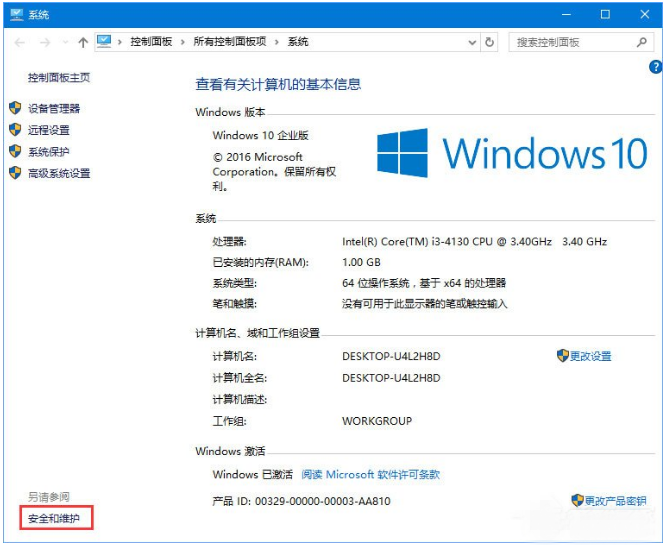Image resolution: width=670 pixels, height=545 pixels.
Task: Click the 搜索控制面板 search field
Action: tap(570, 43)
